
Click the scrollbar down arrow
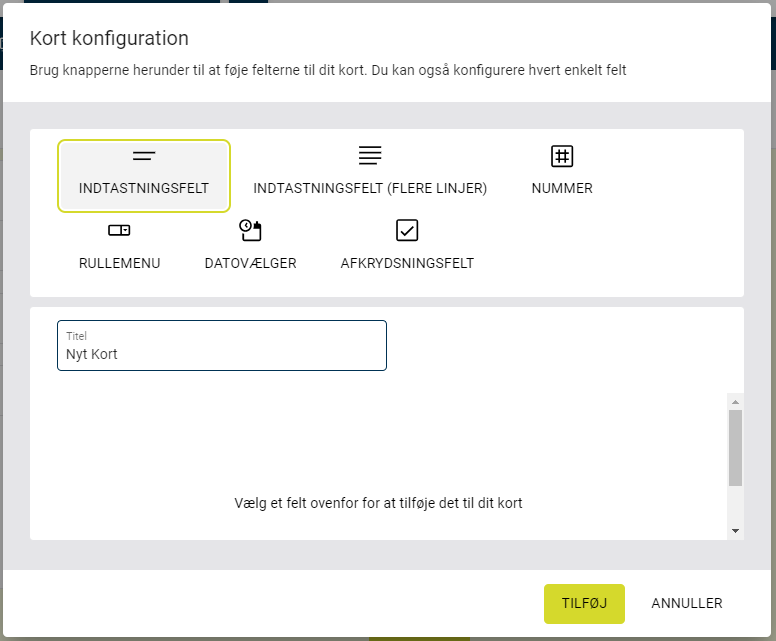pos(735,531)
